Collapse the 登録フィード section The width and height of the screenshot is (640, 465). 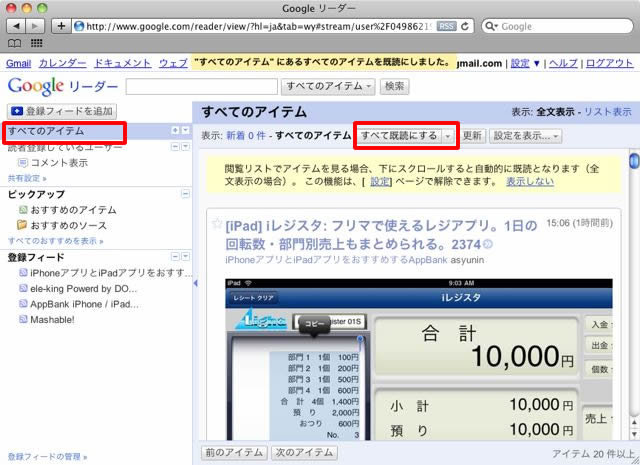coord(175,256)
